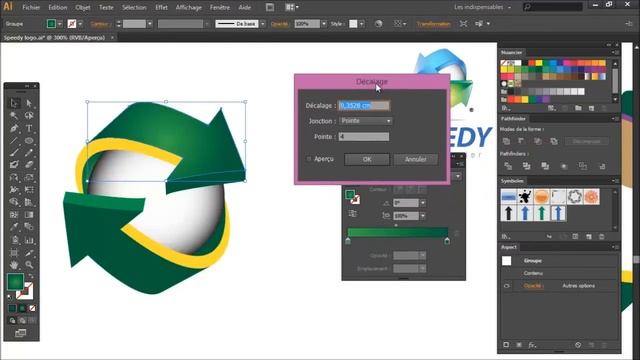Select the Lasso tool
This screenshot has height=360, width=640.
29,116
